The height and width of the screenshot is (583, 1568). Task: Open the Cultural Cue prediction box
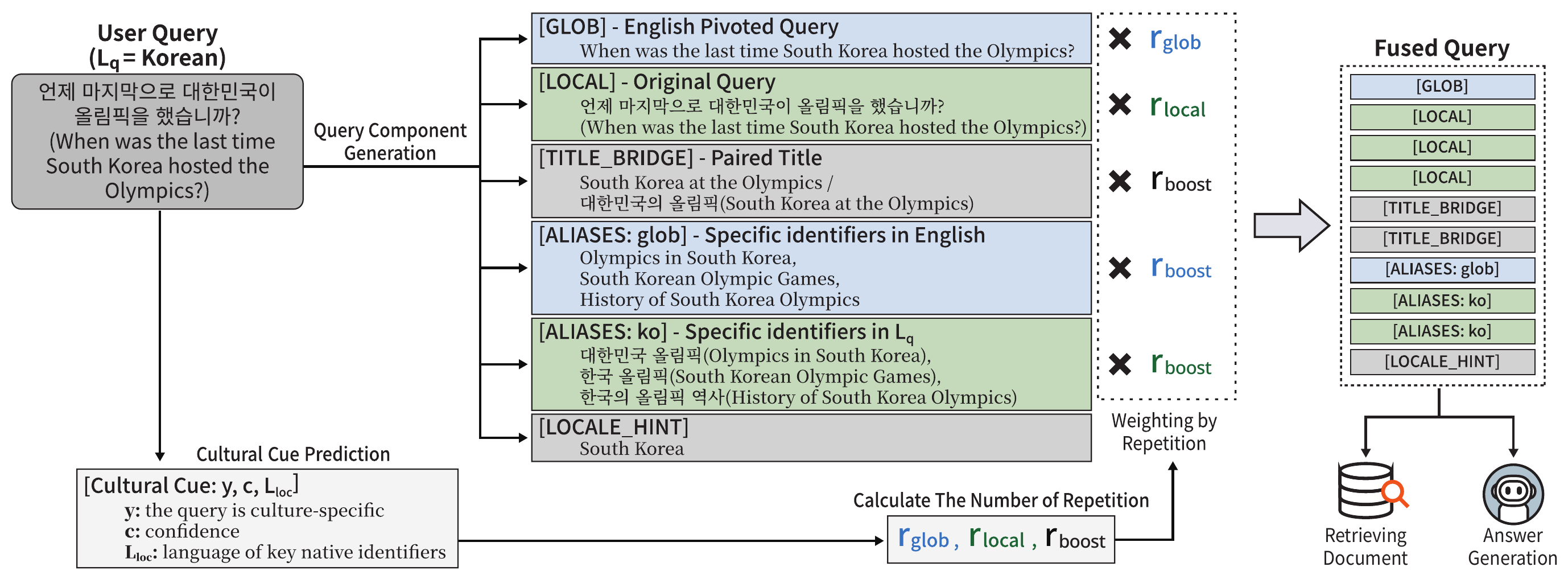click(267, 519)
